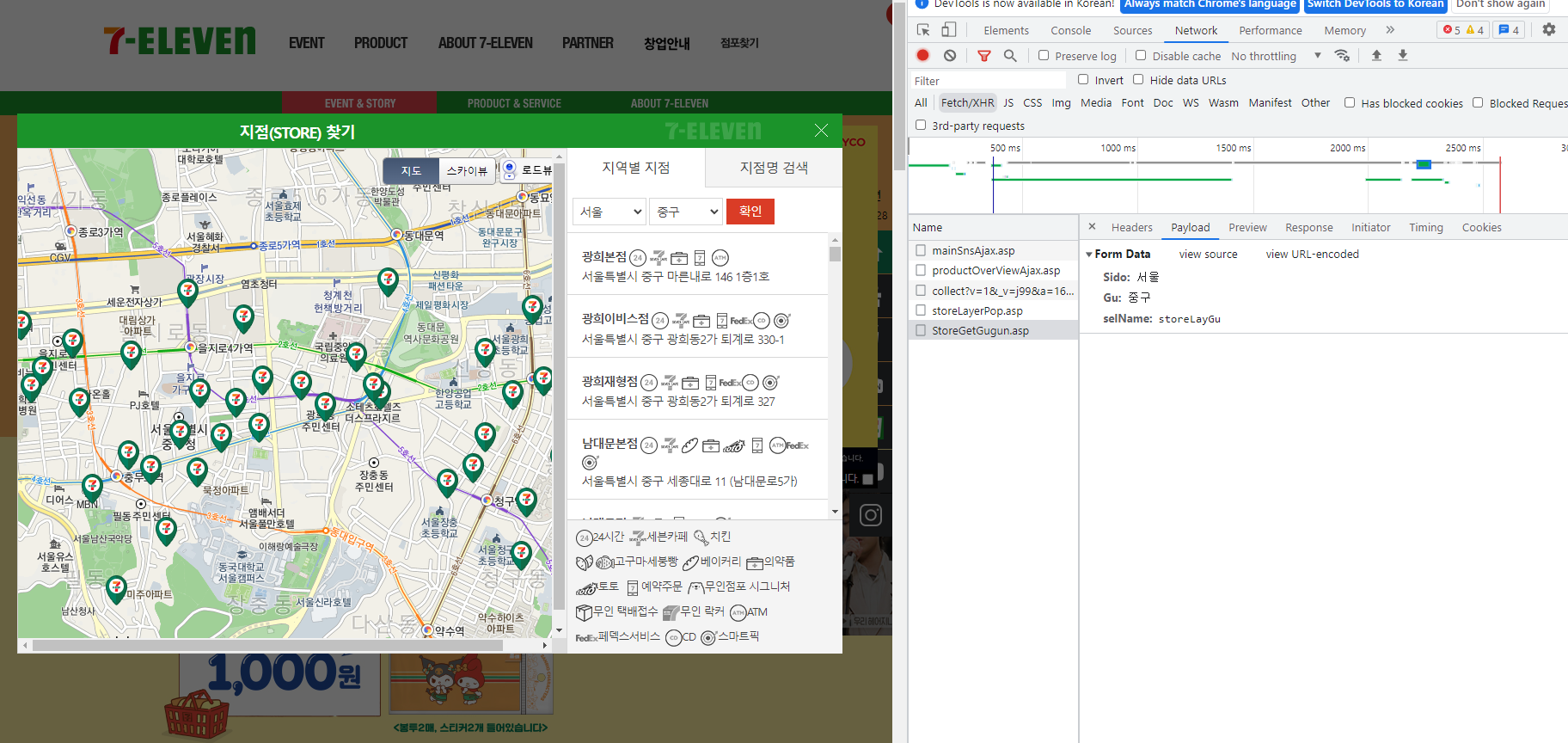The width and height of the screenshot is (1568, 743).
Task: Open the Response tab
Action: [x=1308, y=227]
